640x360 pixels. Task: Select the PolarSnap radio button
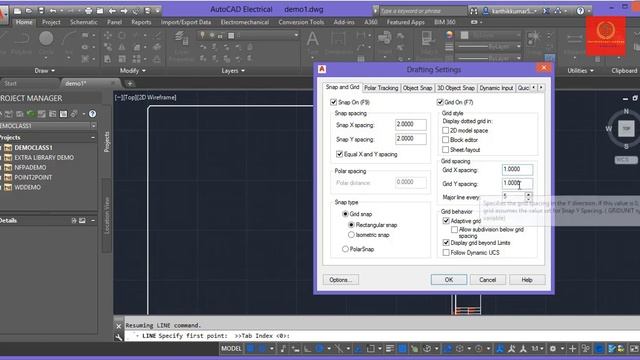click(345, 249)
